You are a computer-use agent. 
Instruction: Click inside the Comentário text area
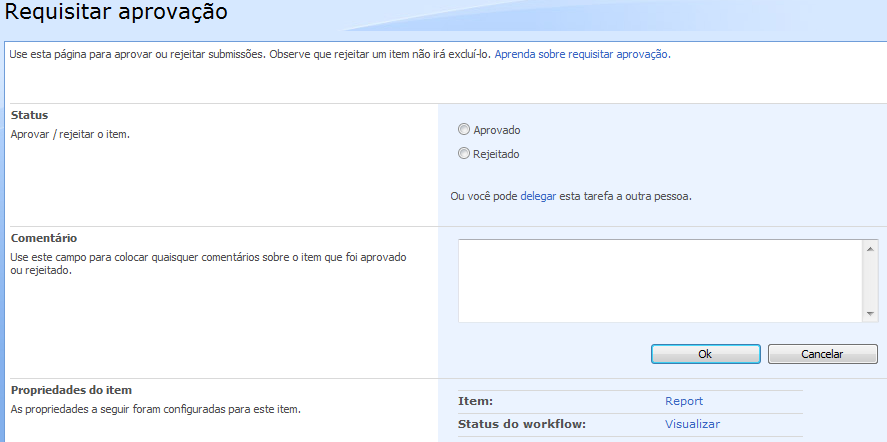pyautogui.click(x=660, y=280)
